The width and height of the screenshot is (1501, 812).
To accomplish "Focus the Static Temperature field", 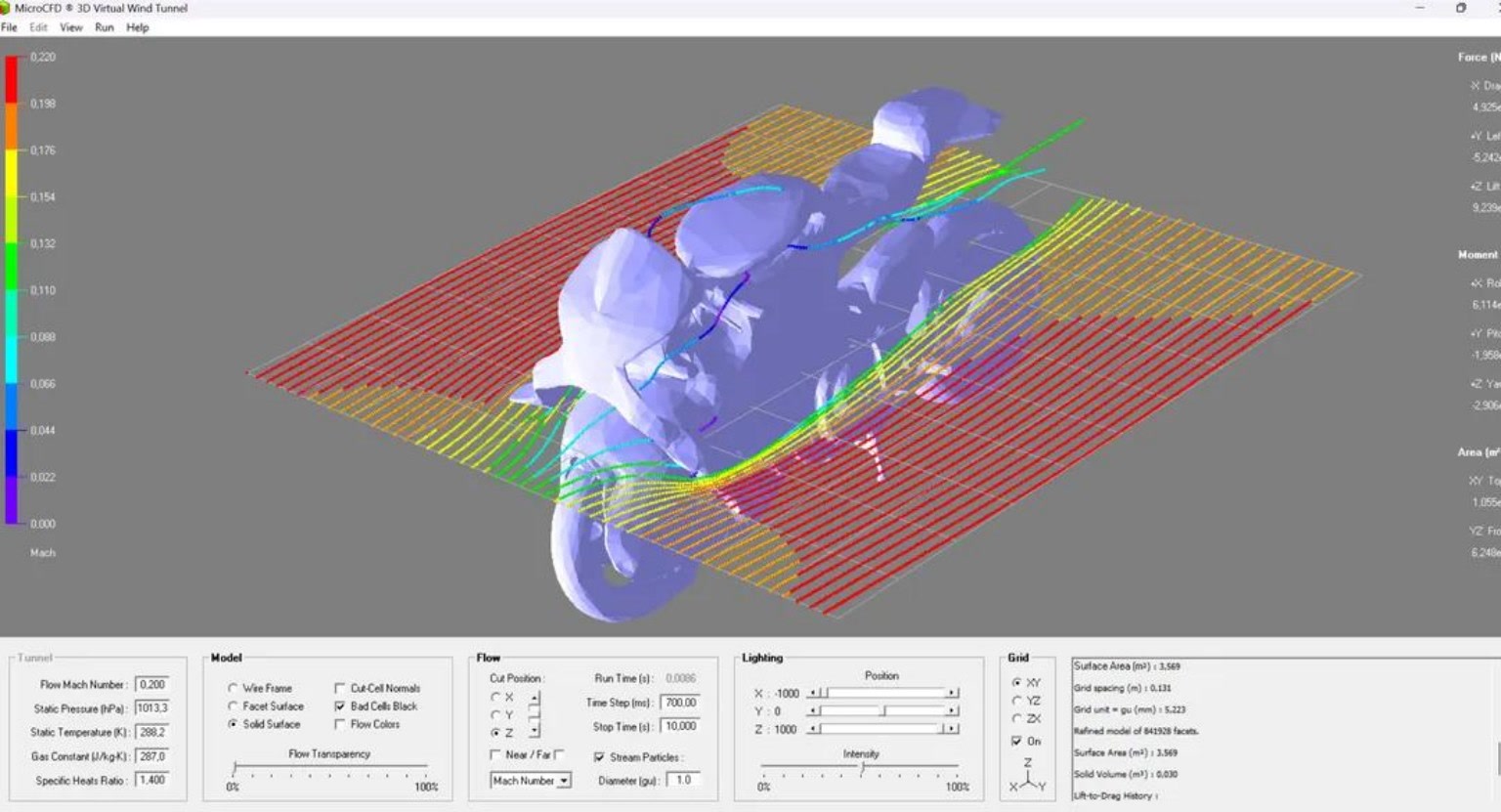I will tap(151, 732).
